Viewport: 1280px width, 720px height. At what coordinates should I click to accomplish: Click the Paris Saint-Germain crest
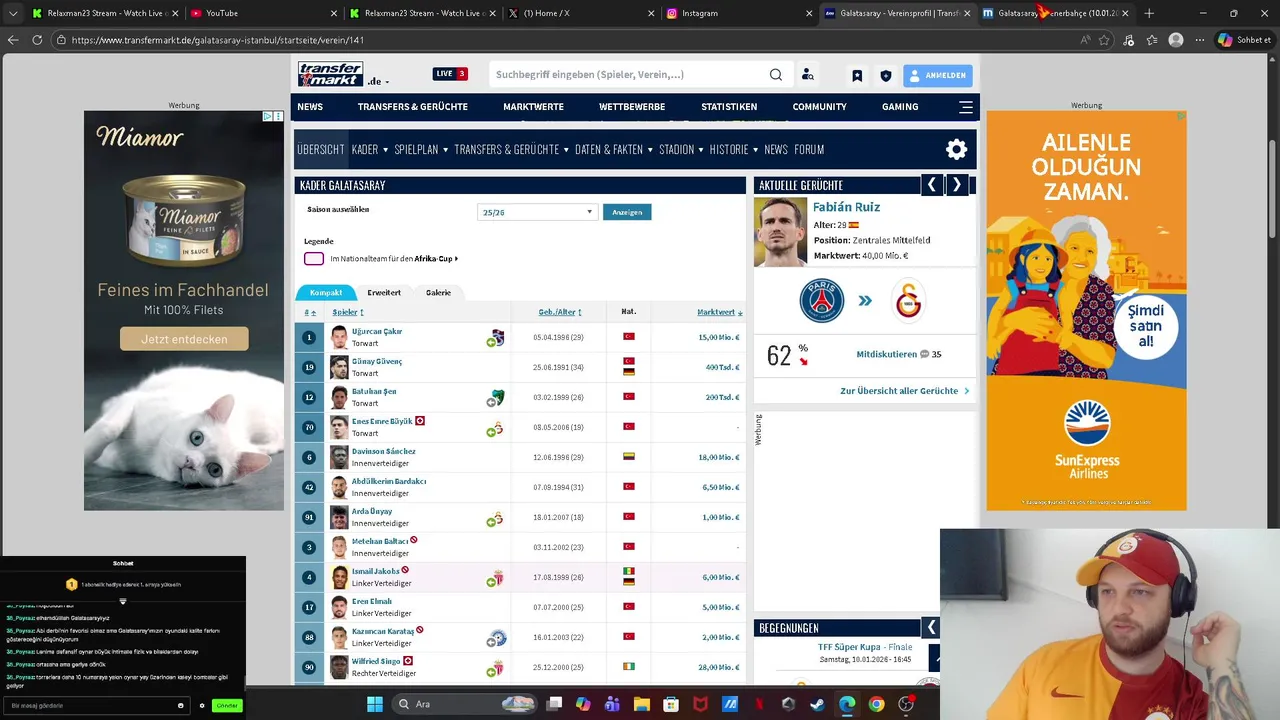point(822,301)
